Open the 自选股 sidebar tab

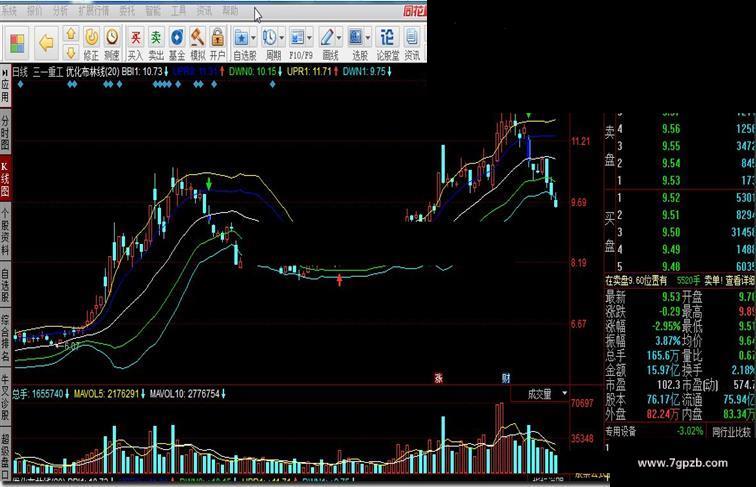click(5, 286)
